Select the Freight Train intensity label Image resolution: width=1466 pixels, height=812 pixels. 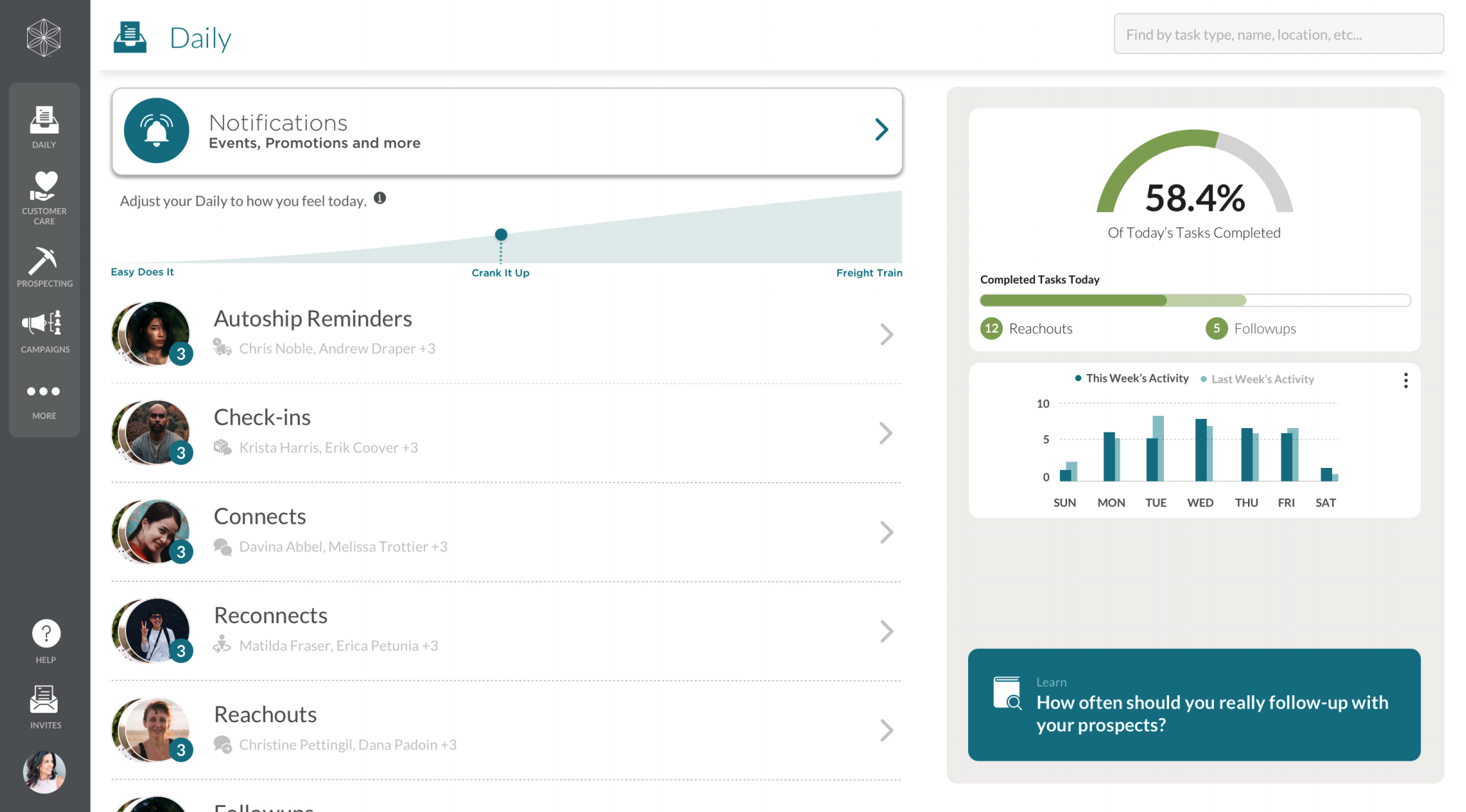coord(869,273)
